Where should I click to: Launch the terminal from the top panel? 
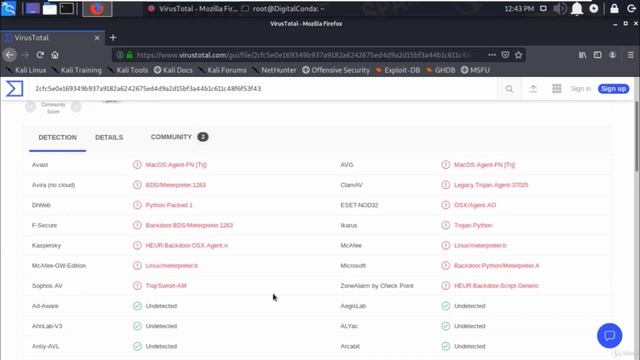pyautogui.click(x=67, y=9)
